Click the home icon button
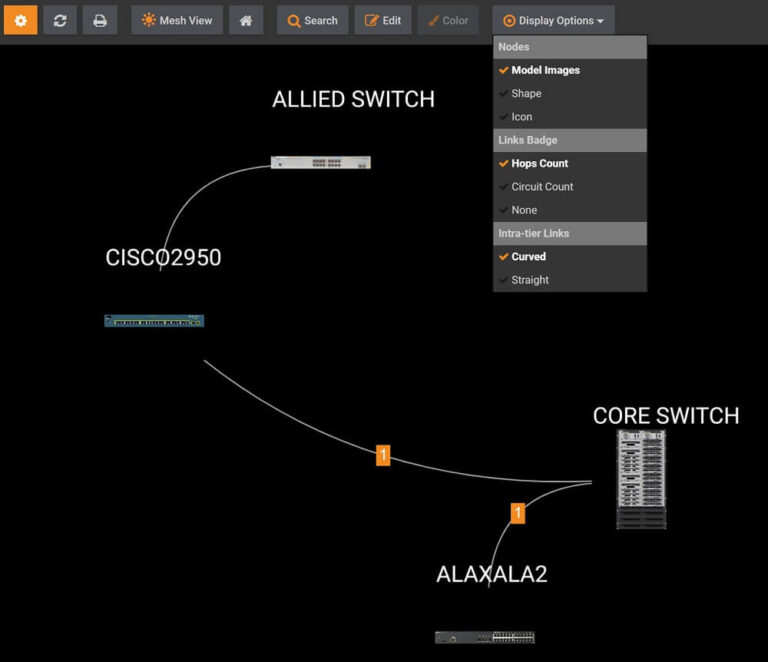The width and height of the screenshot is (768, 662). (x=246, y=20)
